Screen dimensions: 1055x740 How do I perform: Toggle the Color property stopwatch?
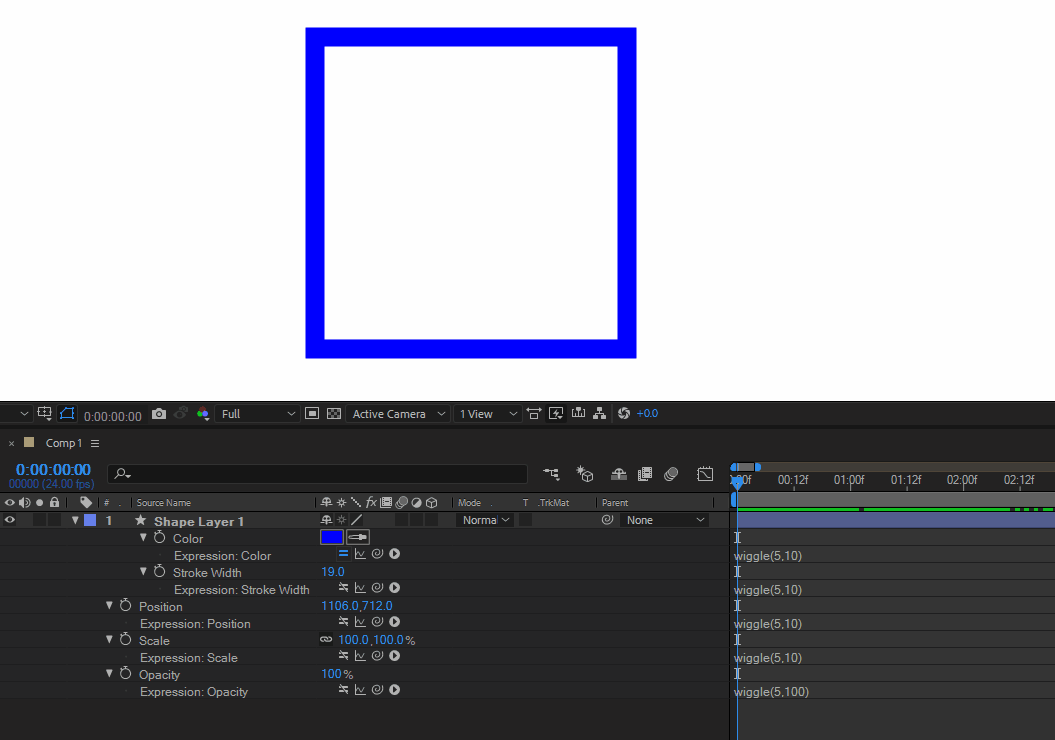[159, 537]
